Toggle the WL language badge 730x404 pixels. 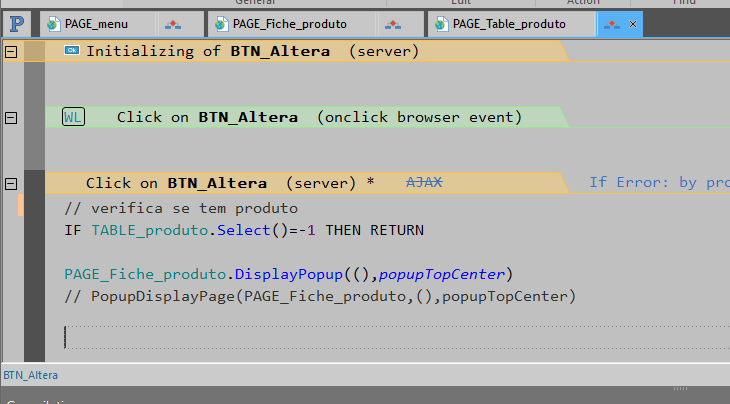point(73,117)
